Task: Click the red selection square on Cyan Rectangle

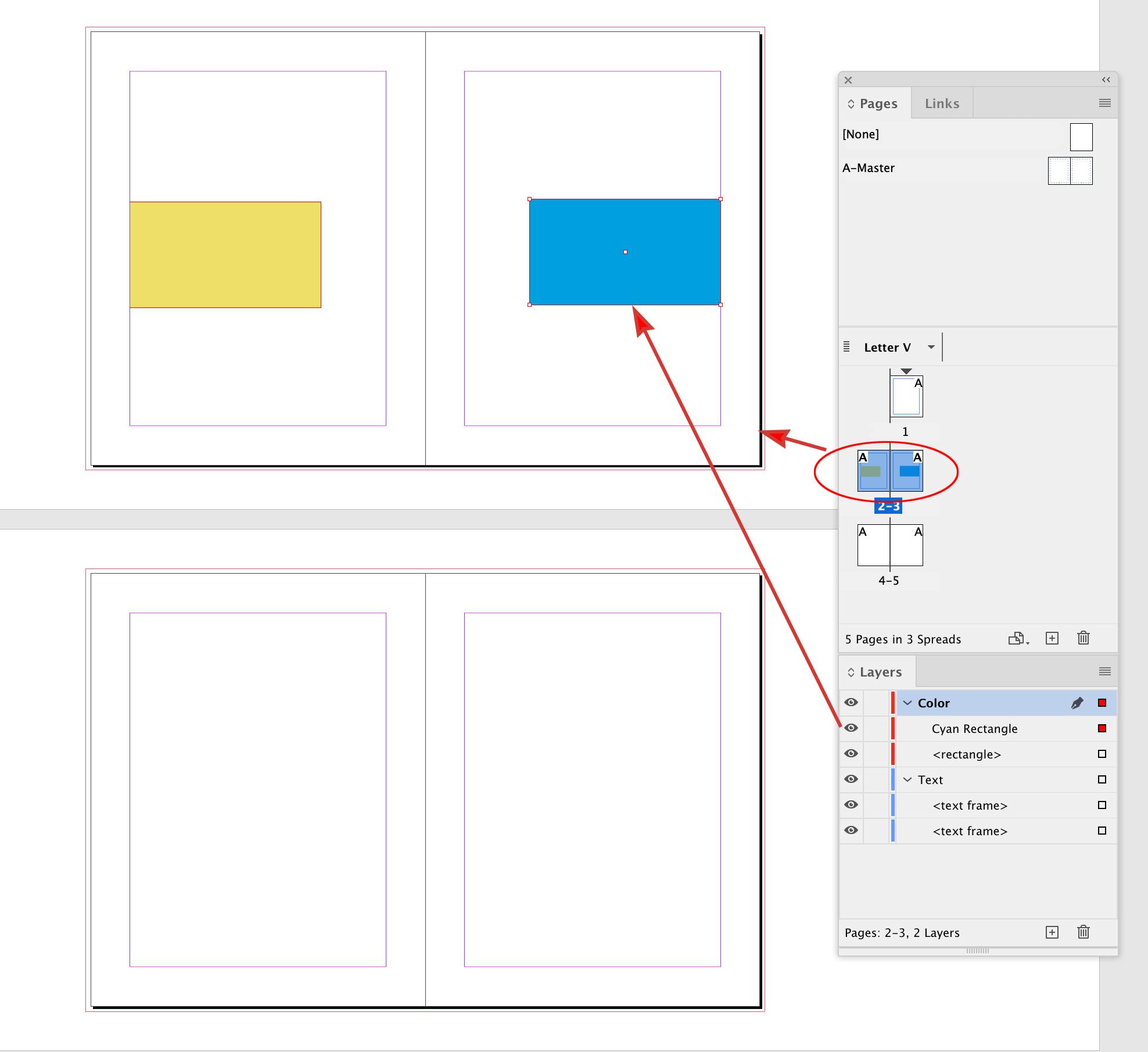Action: pyautogui.click(x=1102, y=728)
